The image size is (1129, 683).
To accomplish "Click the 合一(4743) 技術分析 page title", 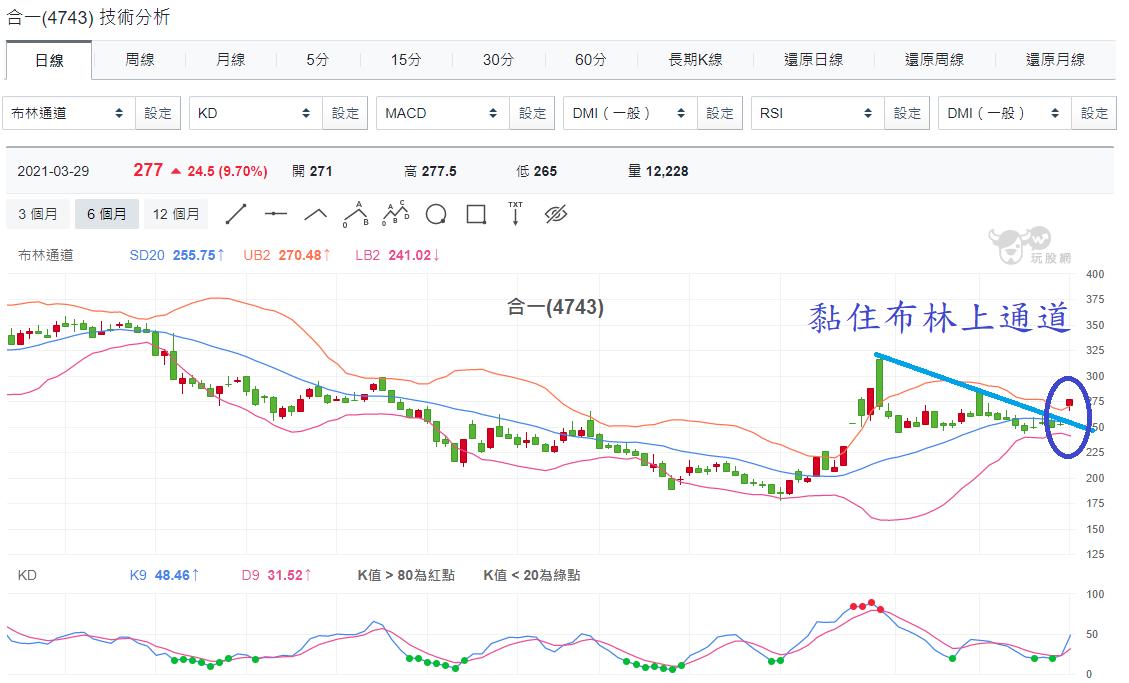I will coord(88,17).
